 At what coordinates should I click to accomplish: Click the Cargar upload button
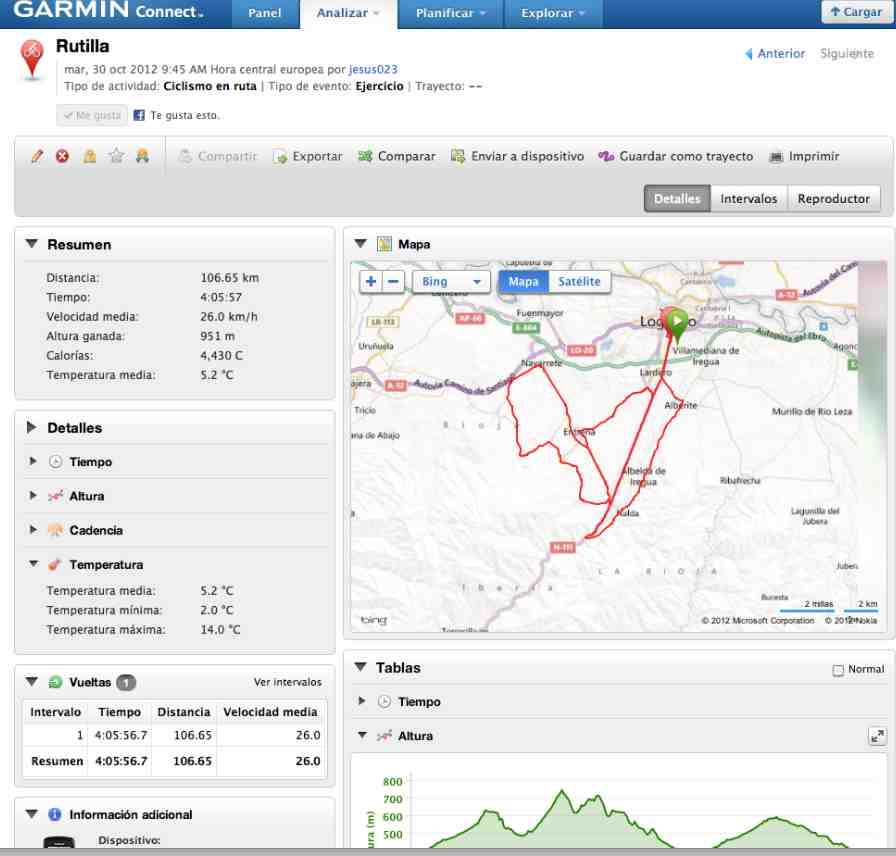coord(856,12)
